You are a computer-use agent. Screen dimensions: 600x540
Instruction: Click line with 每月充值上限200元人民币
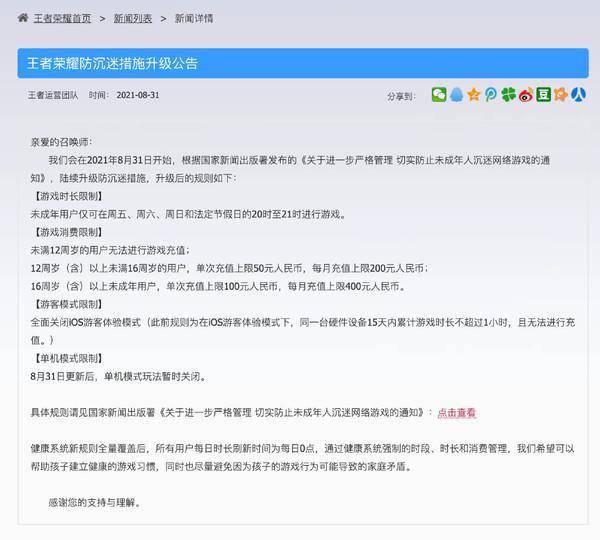pos(230,268)
